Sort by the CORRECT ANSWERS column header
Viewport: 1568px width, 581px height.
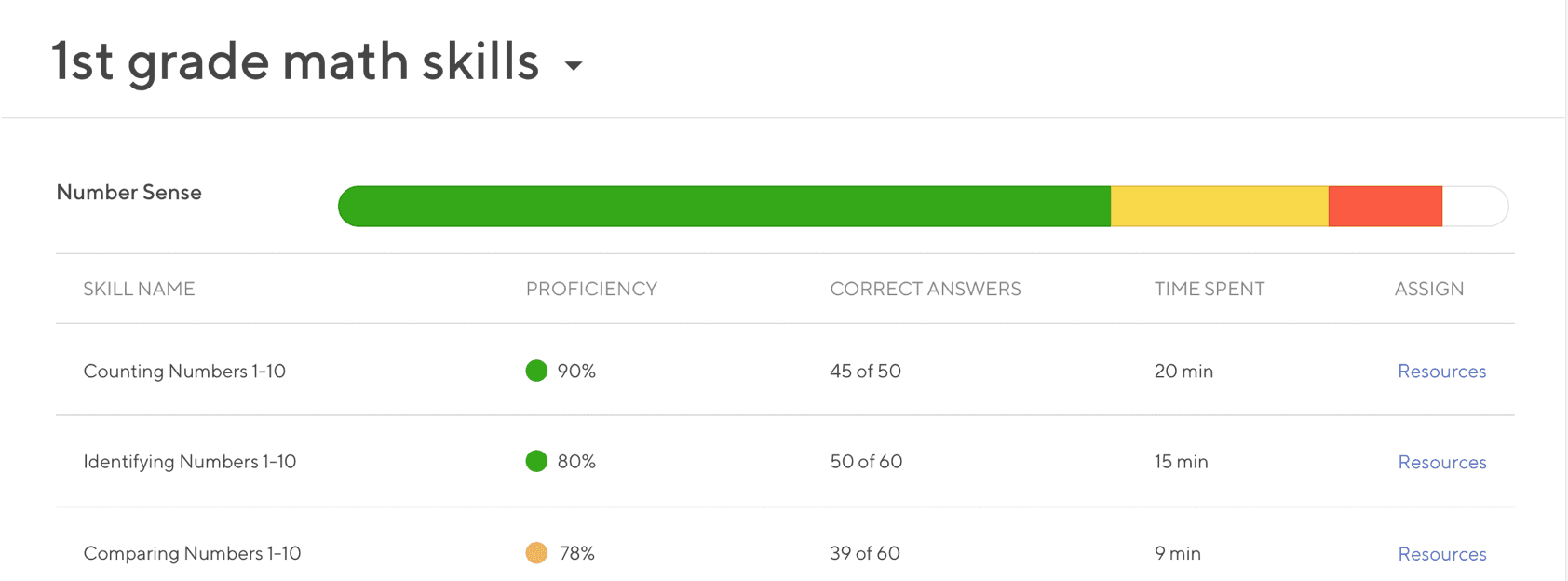[926, 289]
